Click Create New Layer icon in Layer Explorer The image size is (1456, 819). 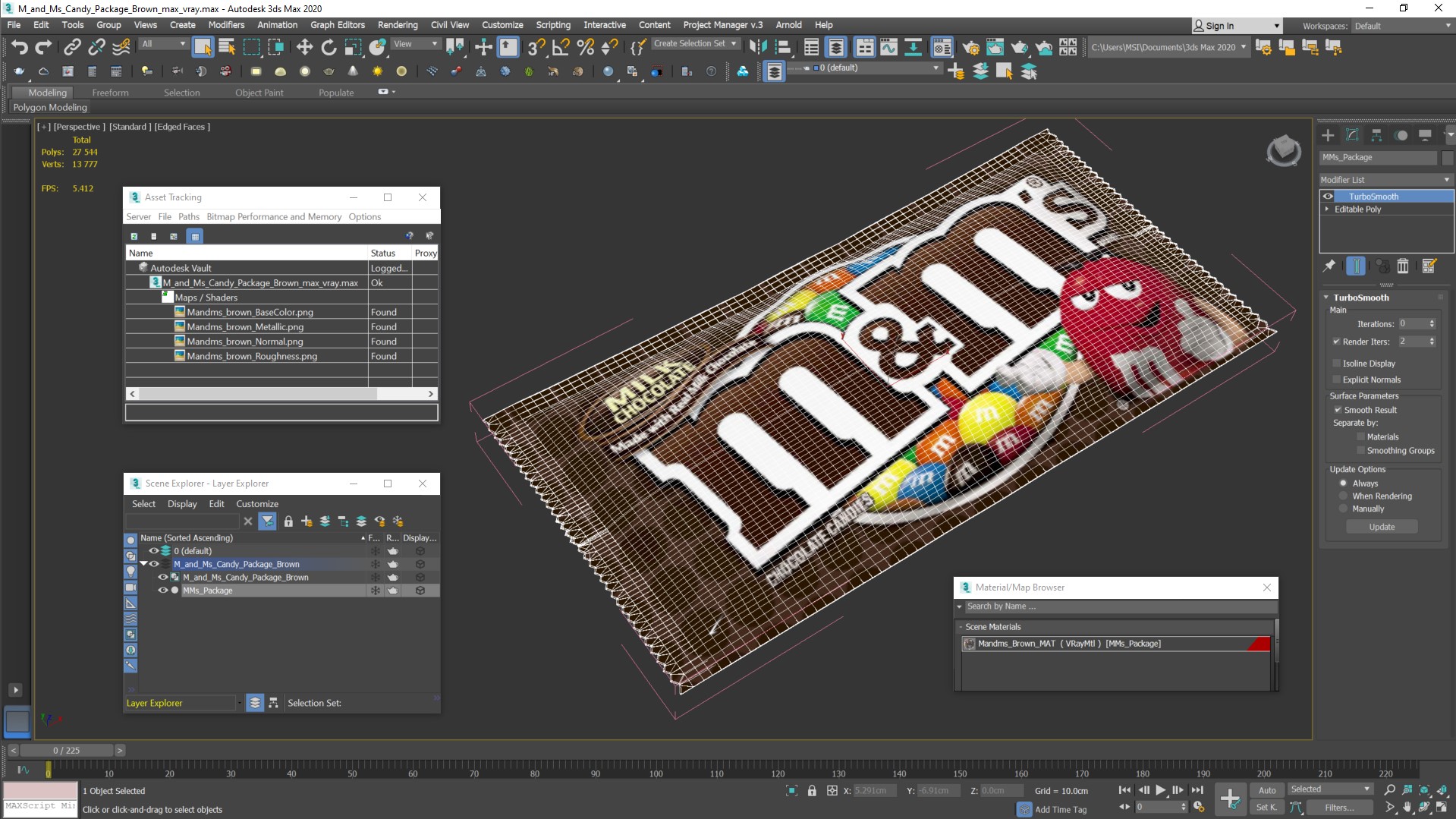click(x=307, y=521)
